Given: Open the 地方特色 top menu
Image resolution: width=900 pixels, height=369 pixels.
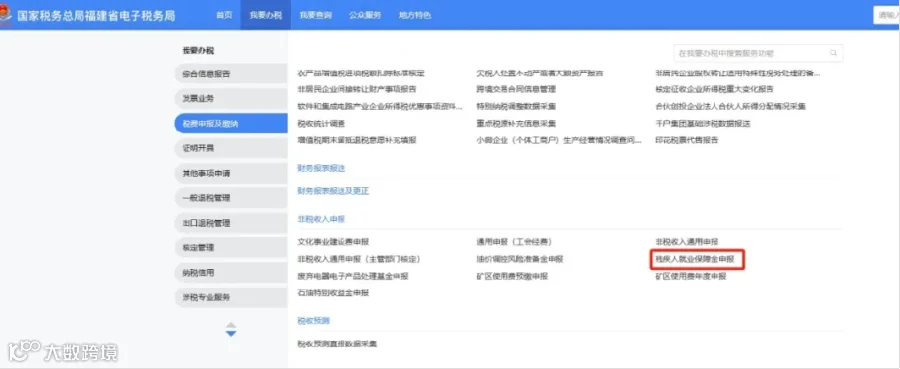Looking at the screenshot, I should 414,15.
